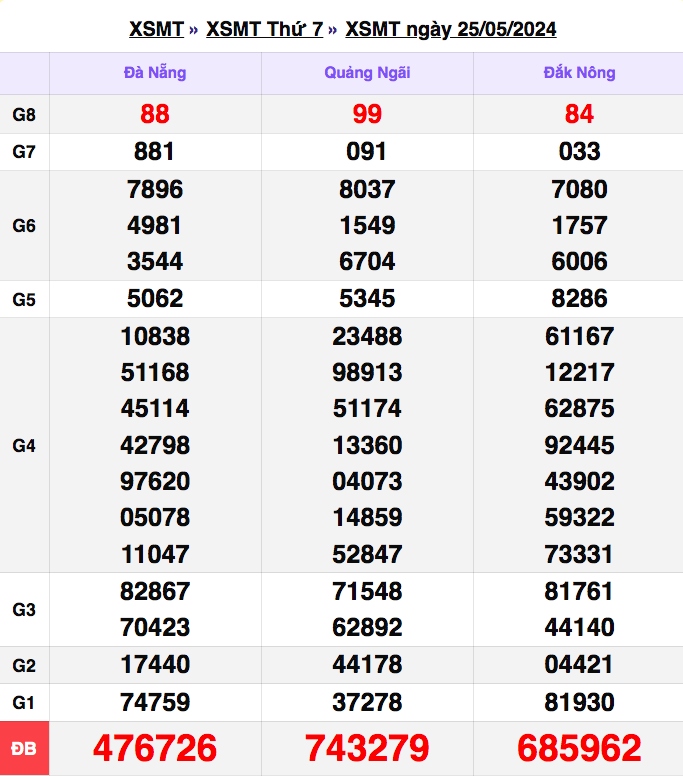Select G1 number 74759
The image size is (683, 776).
(155, 703)
